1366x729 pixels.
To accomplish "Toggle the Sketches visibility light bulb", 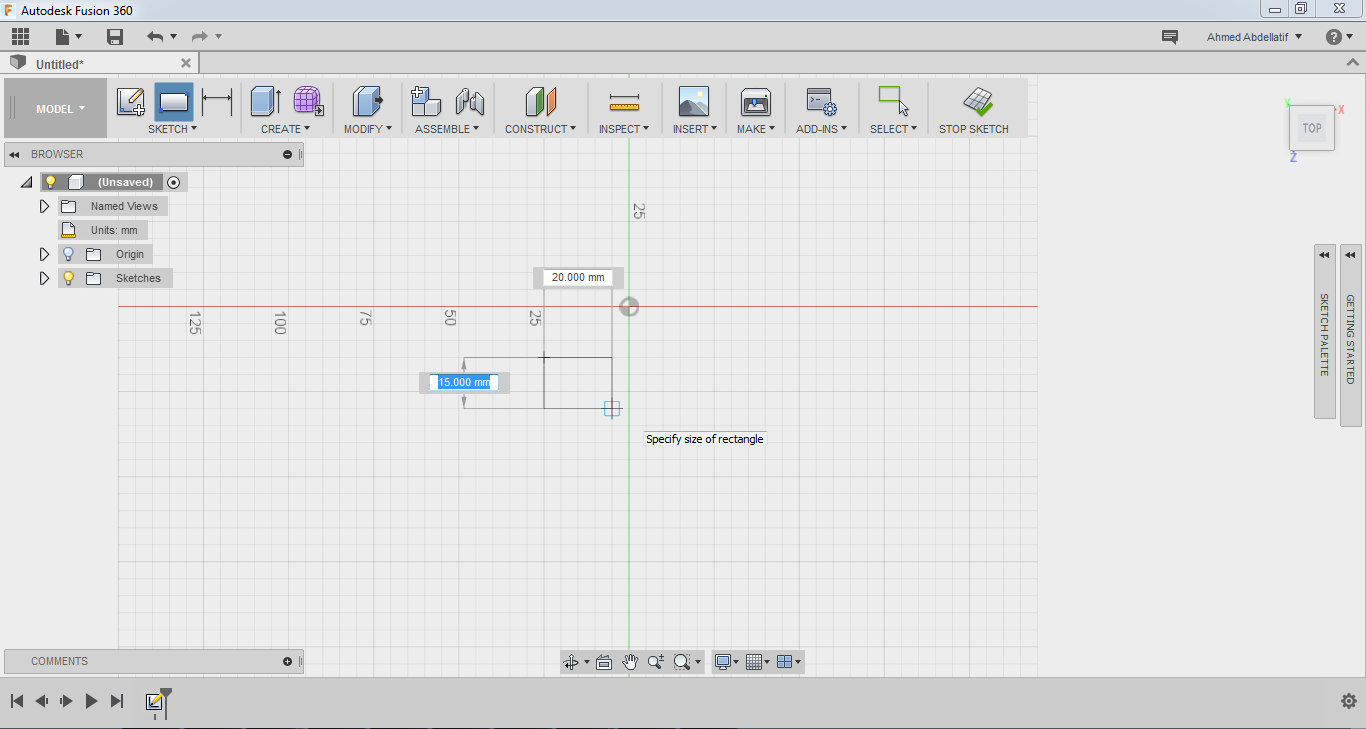I will (x=68, y=278).
